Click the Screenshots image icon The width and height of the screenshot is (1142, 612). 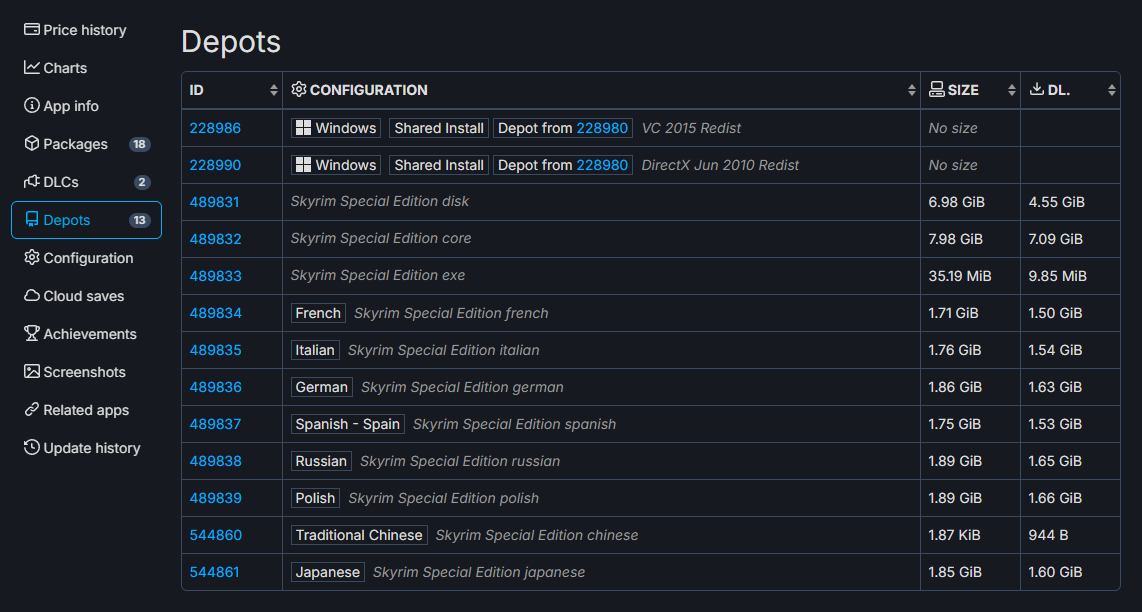(32, 372)
